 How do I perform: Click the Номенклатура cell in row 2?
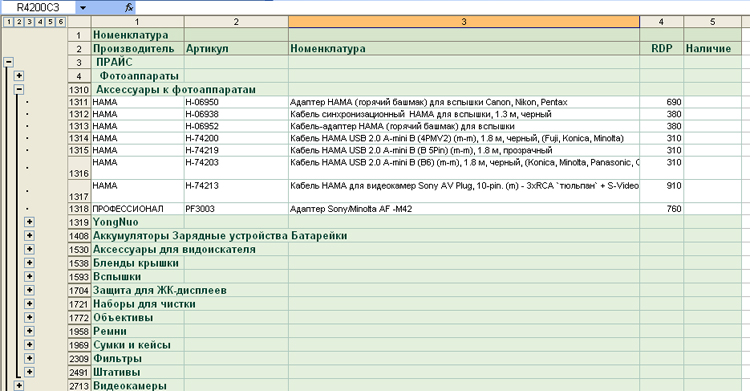coord(464,48)
